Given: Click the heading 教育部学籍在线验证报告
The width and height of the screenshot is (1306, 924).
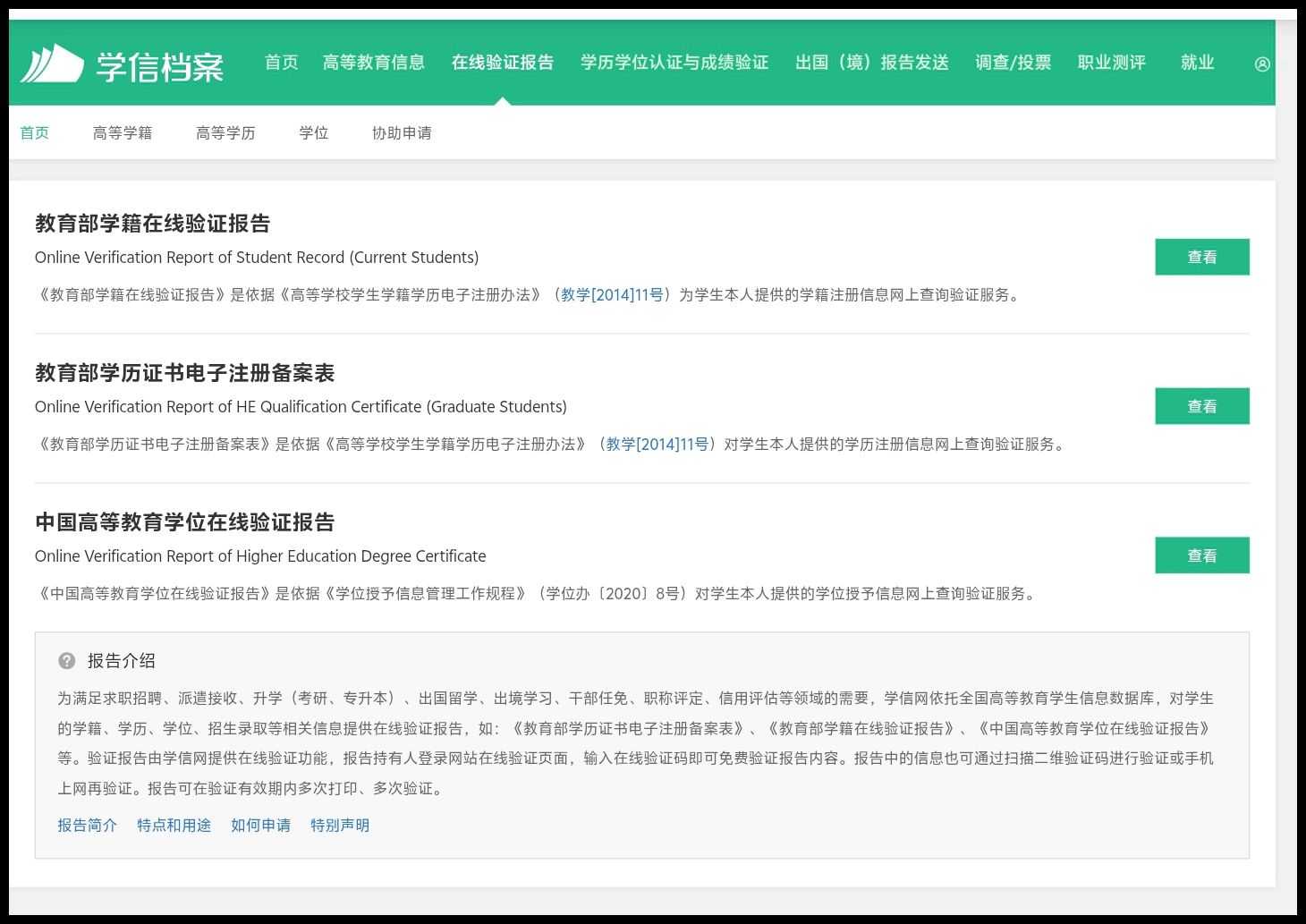Looking at the screenshot, I should coord(153,224).
